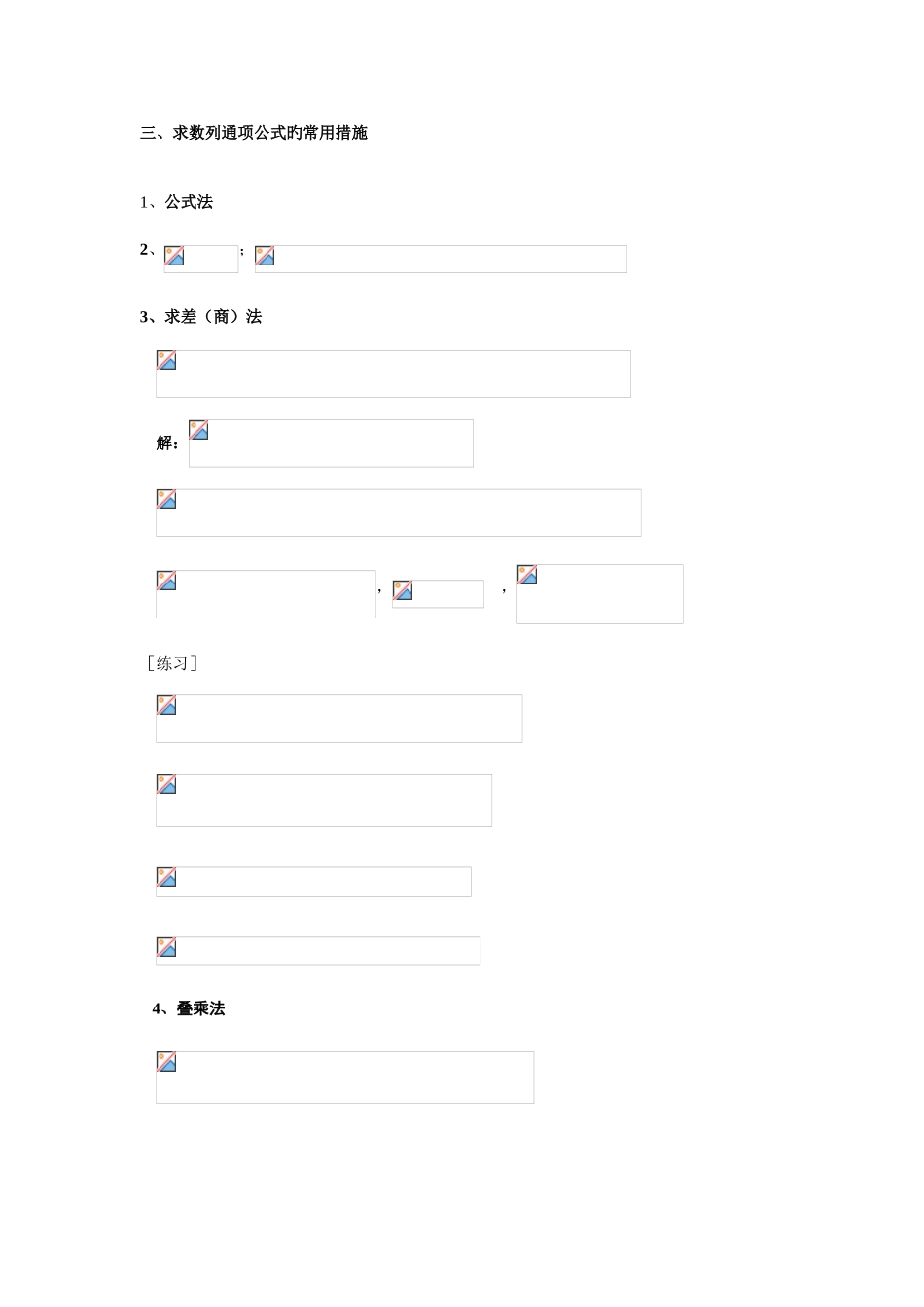Select the small broken image between two commas
The height and width of the screenshot is (1307, 924).
438,593
